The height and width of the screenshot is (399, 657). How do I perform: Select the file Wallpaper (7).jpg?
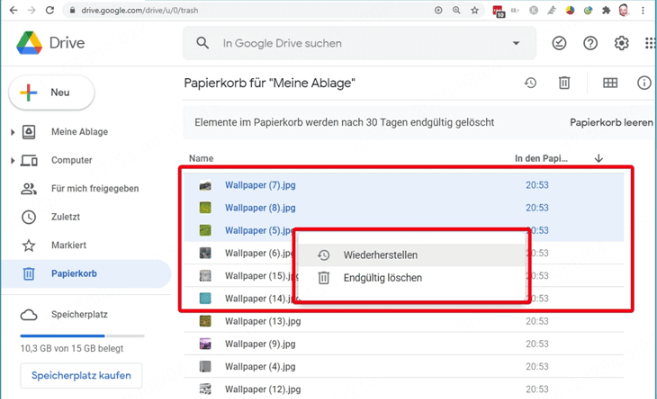tap(404, 185)
